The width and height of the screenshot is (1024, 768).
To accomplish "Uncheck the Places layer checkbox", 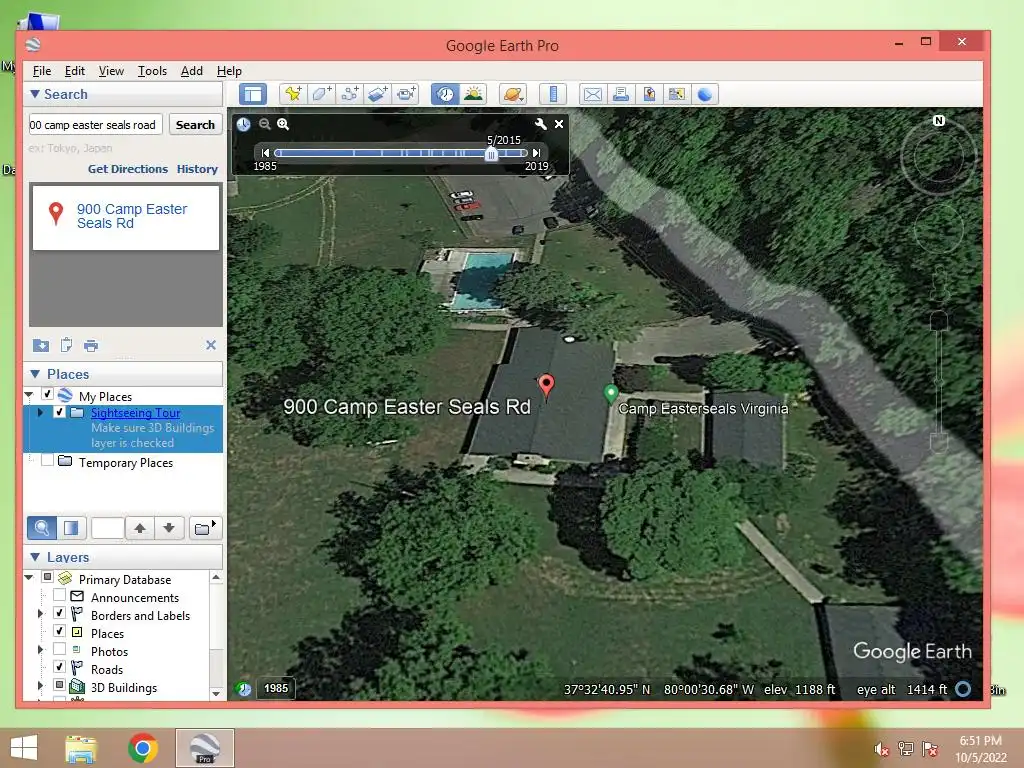I will [59, 631].
